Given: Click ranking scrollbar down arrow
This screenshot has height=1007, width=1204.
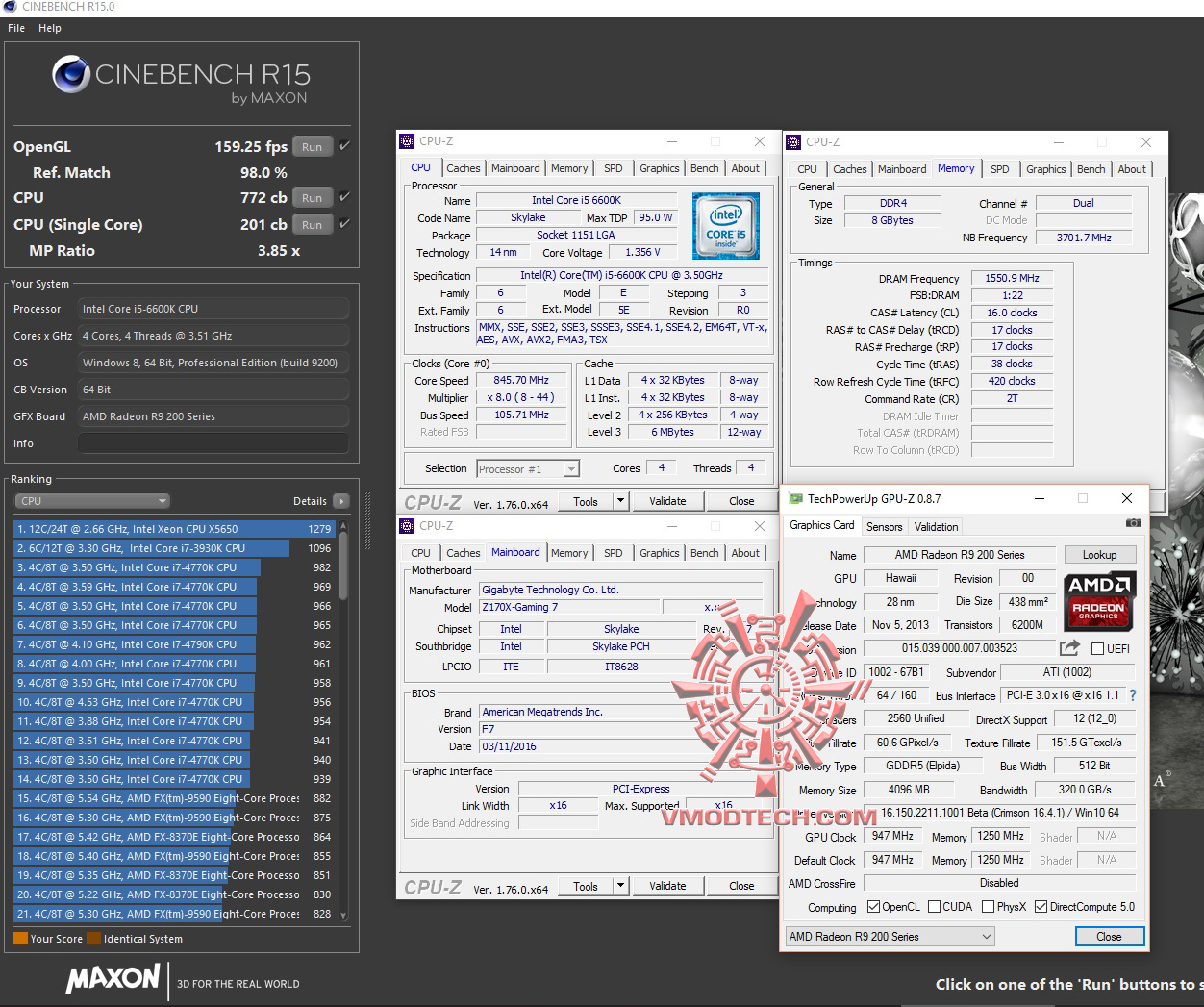Looking at the screenshot, I should (x=343, y=917).
